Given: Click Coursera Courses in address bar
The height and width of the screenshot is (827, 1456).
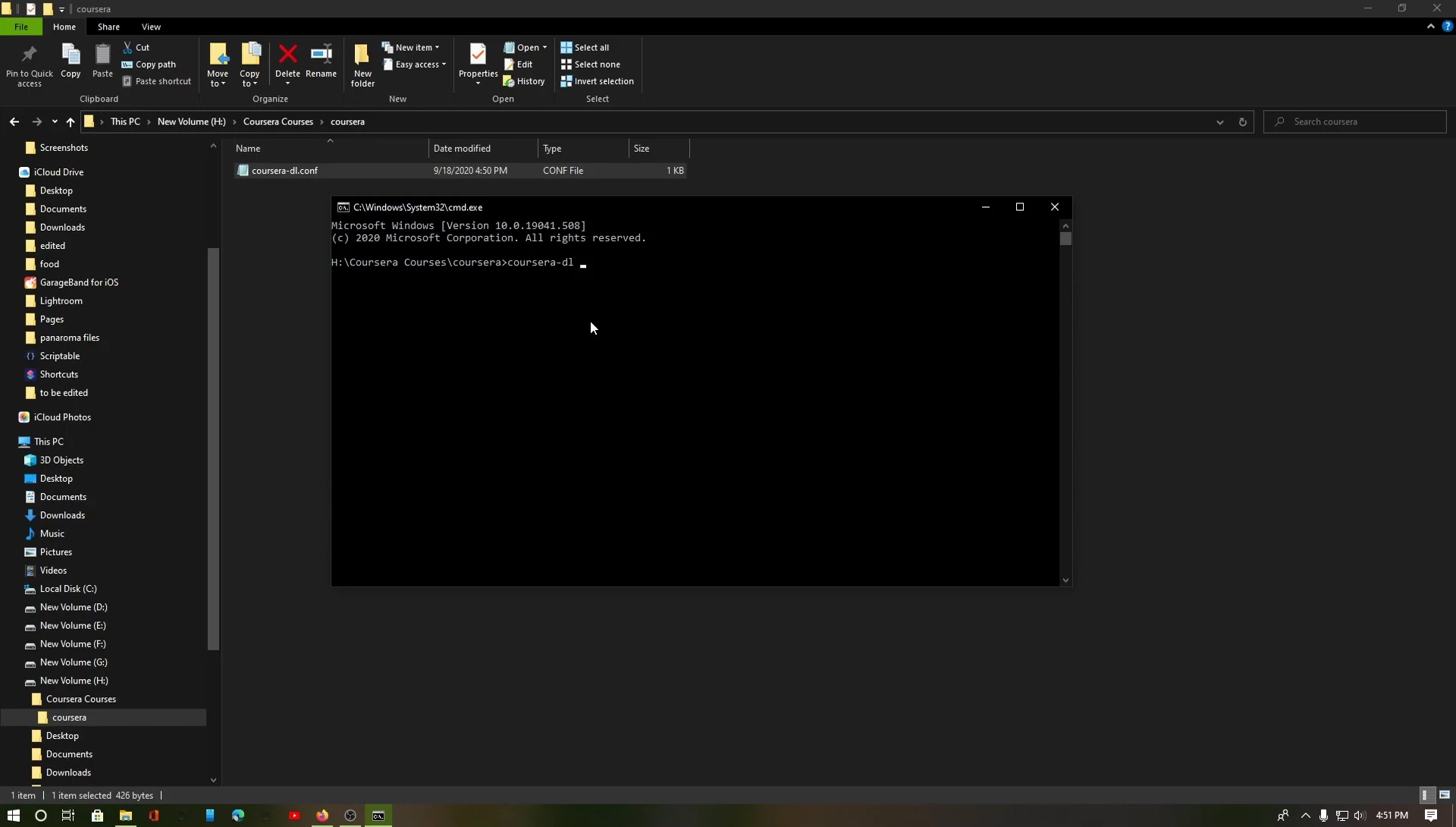Looking at the screenshot, I should (278, 121).
